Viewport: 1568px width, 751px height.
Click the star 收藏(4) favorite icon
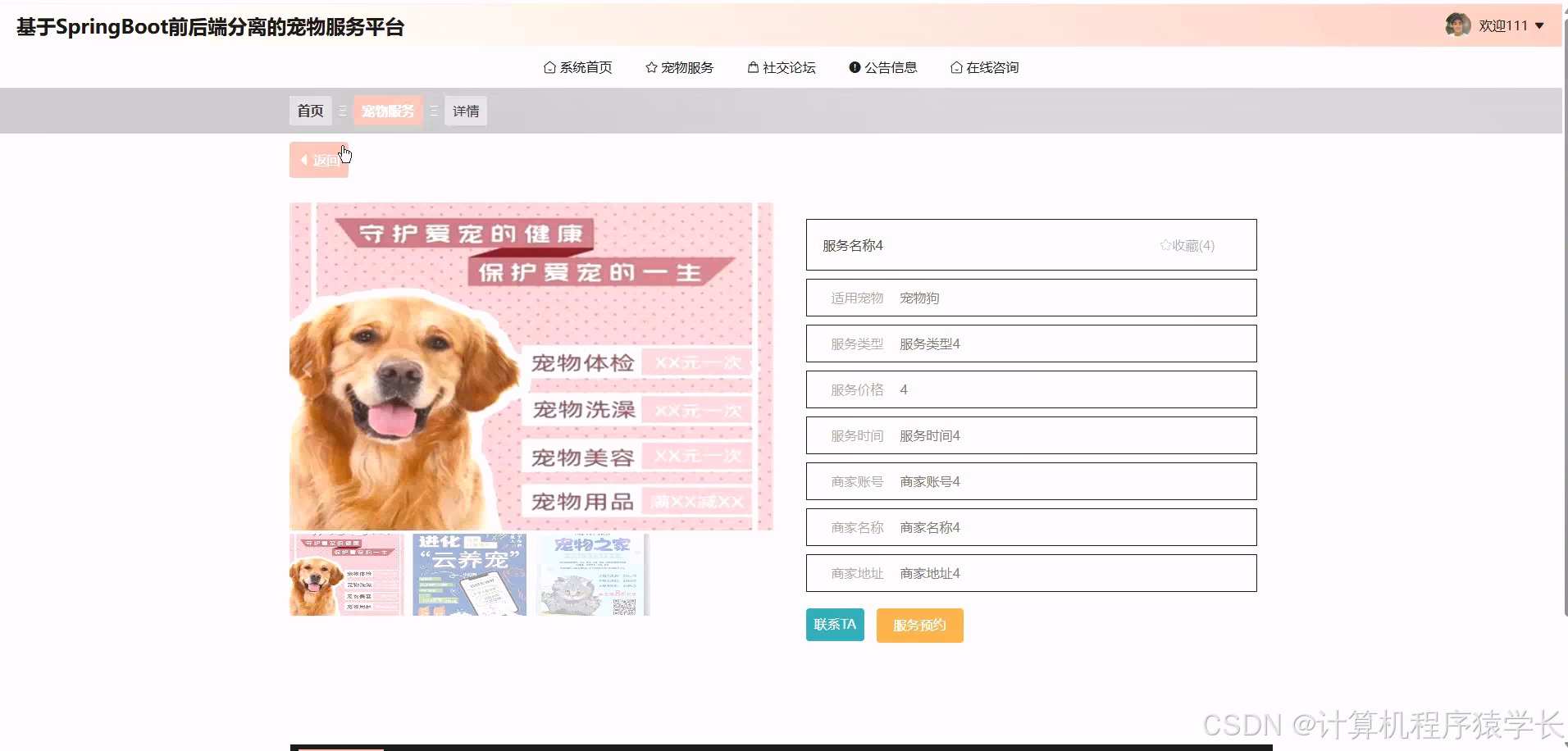point(1165,245)
